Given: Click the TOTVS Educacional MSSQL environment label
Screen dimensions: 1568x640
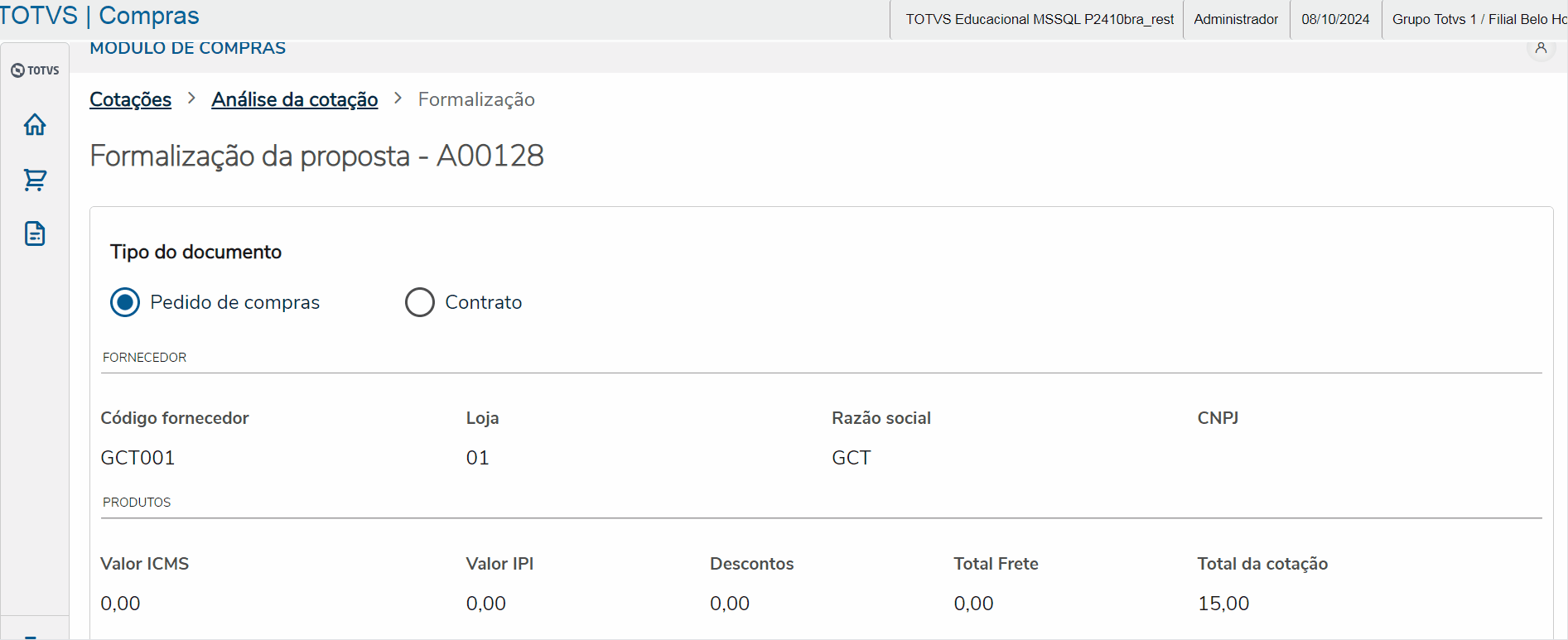Looking at the screenshot, I should click(1040, 19).
